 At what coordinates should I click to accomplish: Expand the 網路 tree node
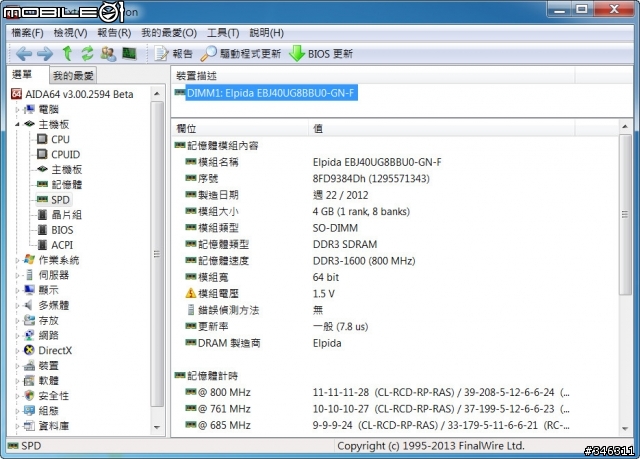(17, 336)
